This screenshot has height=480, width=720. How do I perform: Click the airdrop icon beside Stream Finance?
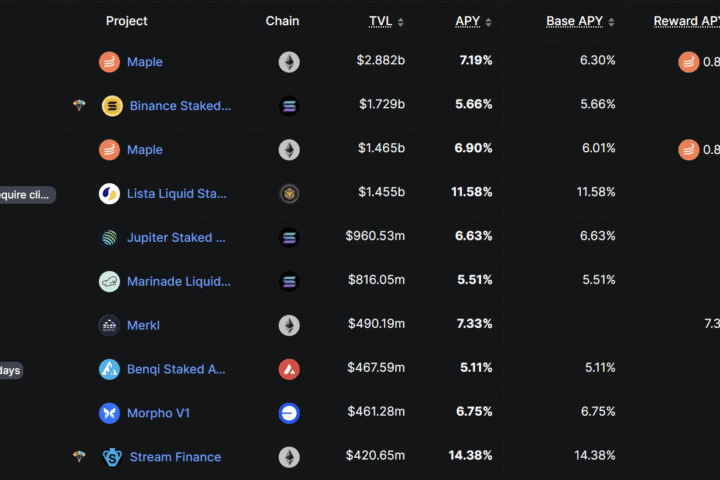tap(80, 457)
